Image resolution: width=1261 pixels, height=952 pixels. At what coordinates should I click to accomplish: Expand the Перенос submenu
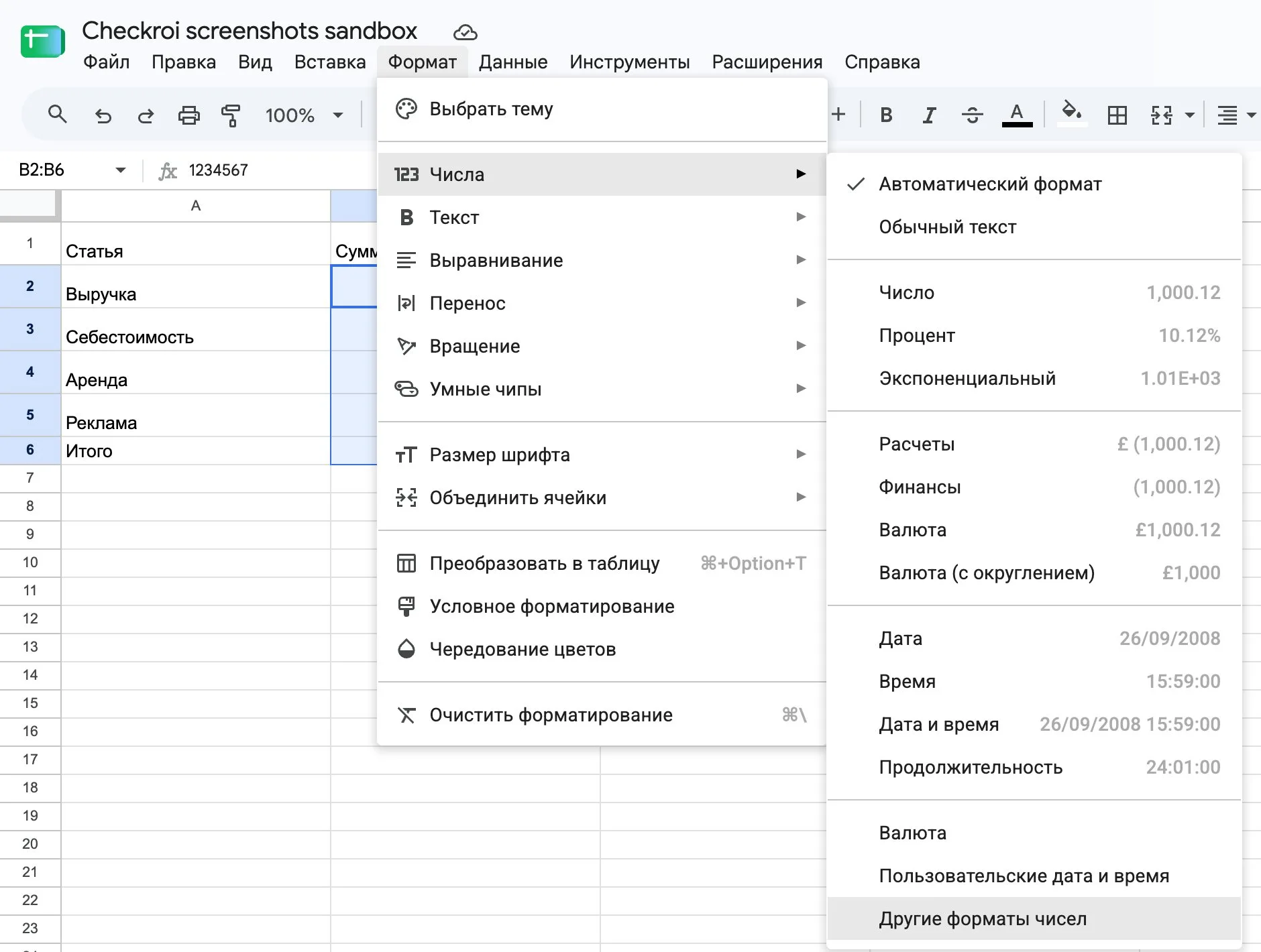[x=602, y=303]
